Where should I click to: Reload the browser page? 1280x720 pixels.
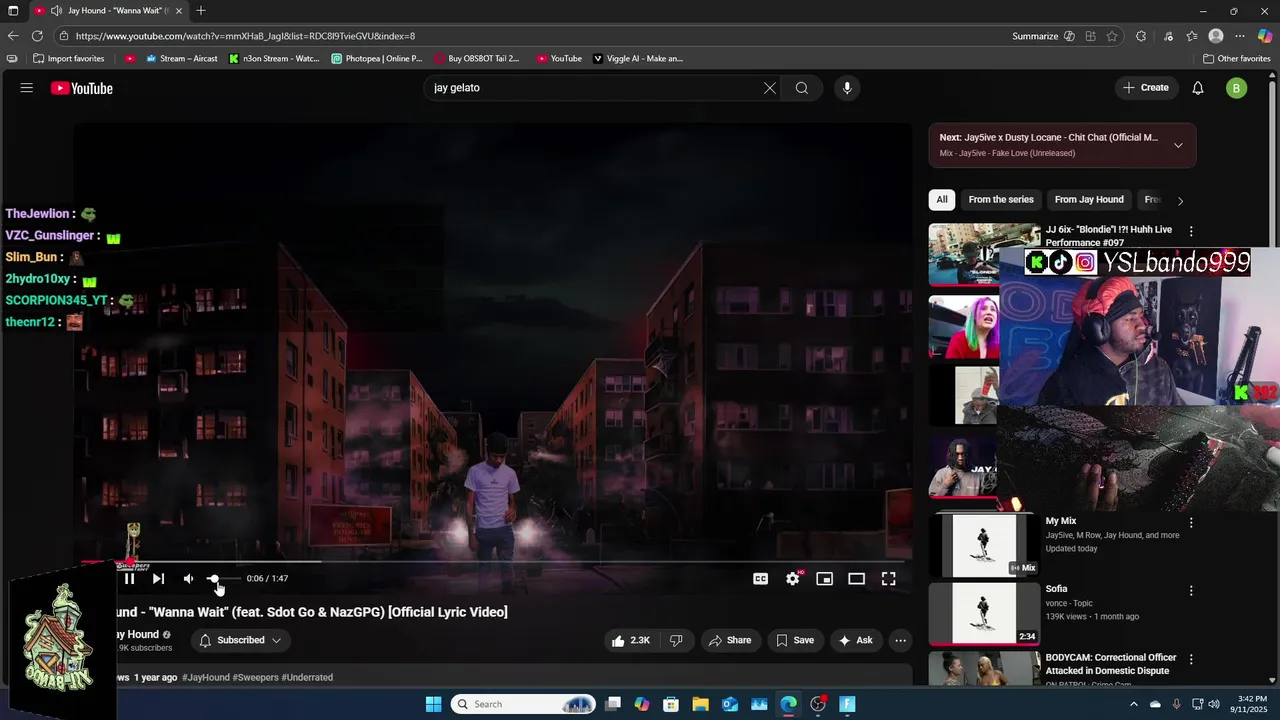tap(37, 36)
